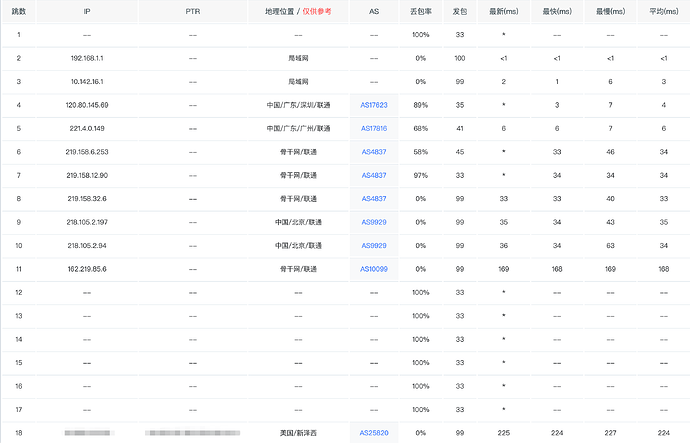Select latest latency 169 in hop 11

point(504,269)
